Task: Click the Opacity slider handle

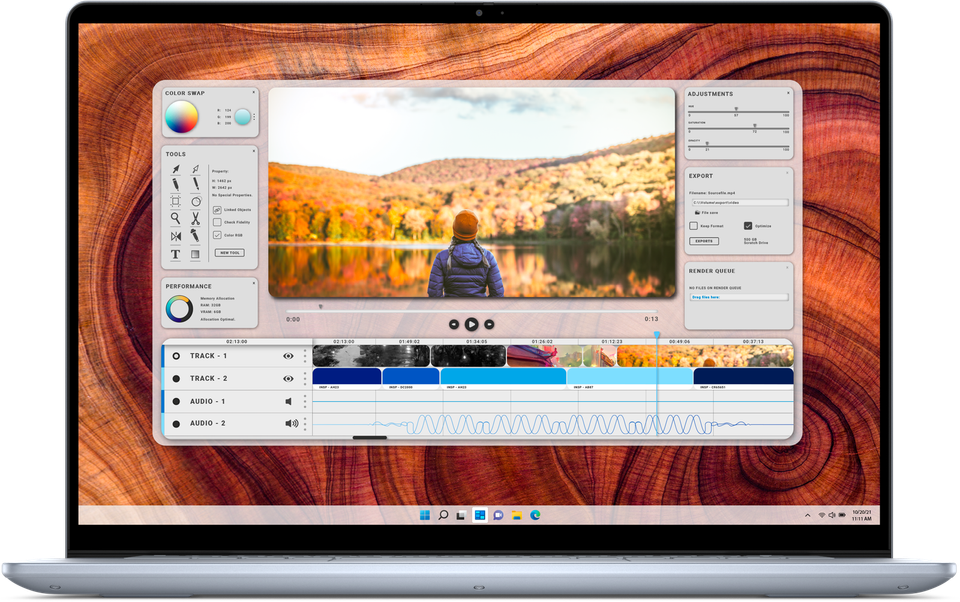Action: tap(707, 144)
